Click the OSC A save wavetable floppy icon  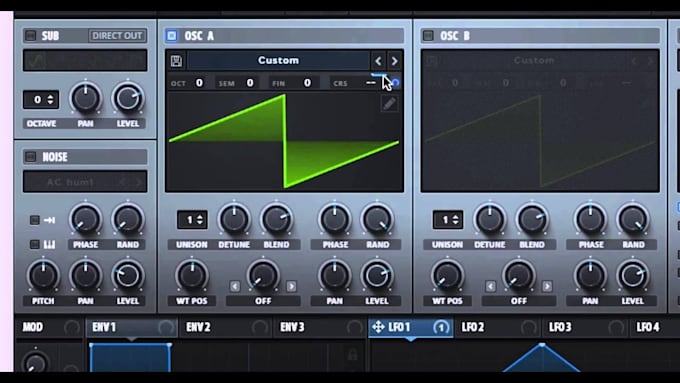177,61
